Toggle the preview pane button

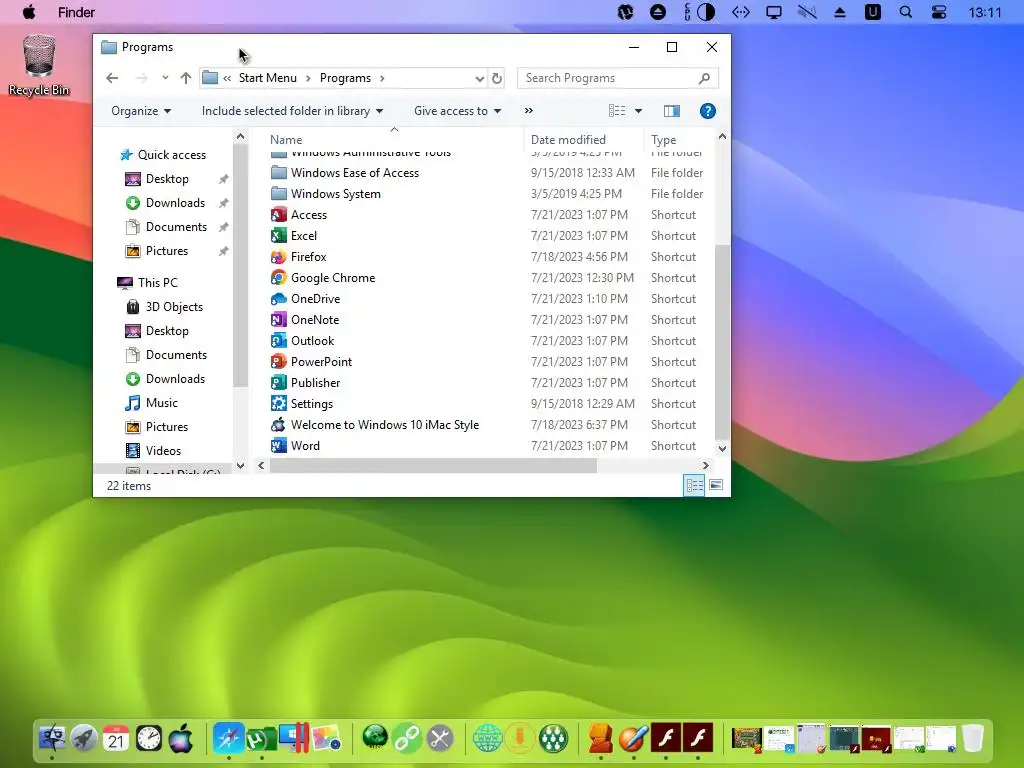coord(671,111)
